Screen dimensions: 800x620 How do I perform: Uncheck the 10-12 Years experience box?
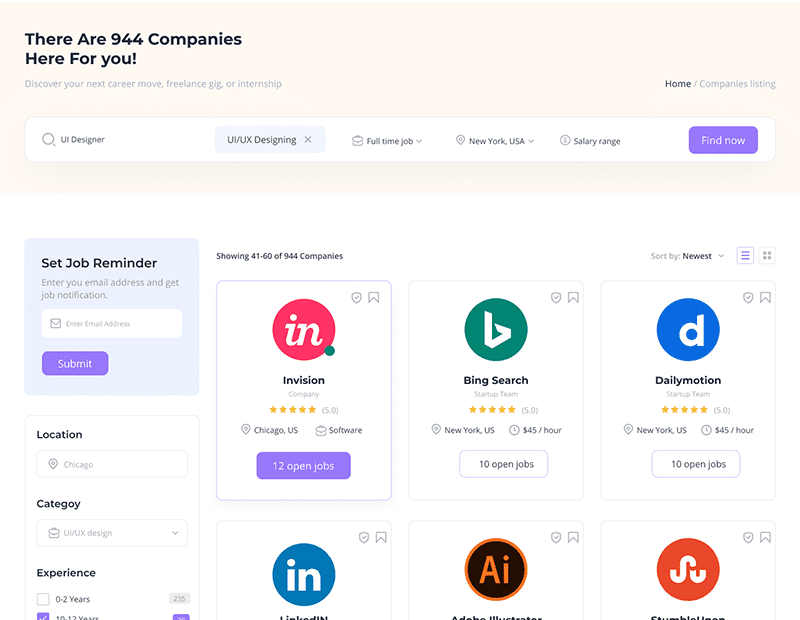(43, 617)
